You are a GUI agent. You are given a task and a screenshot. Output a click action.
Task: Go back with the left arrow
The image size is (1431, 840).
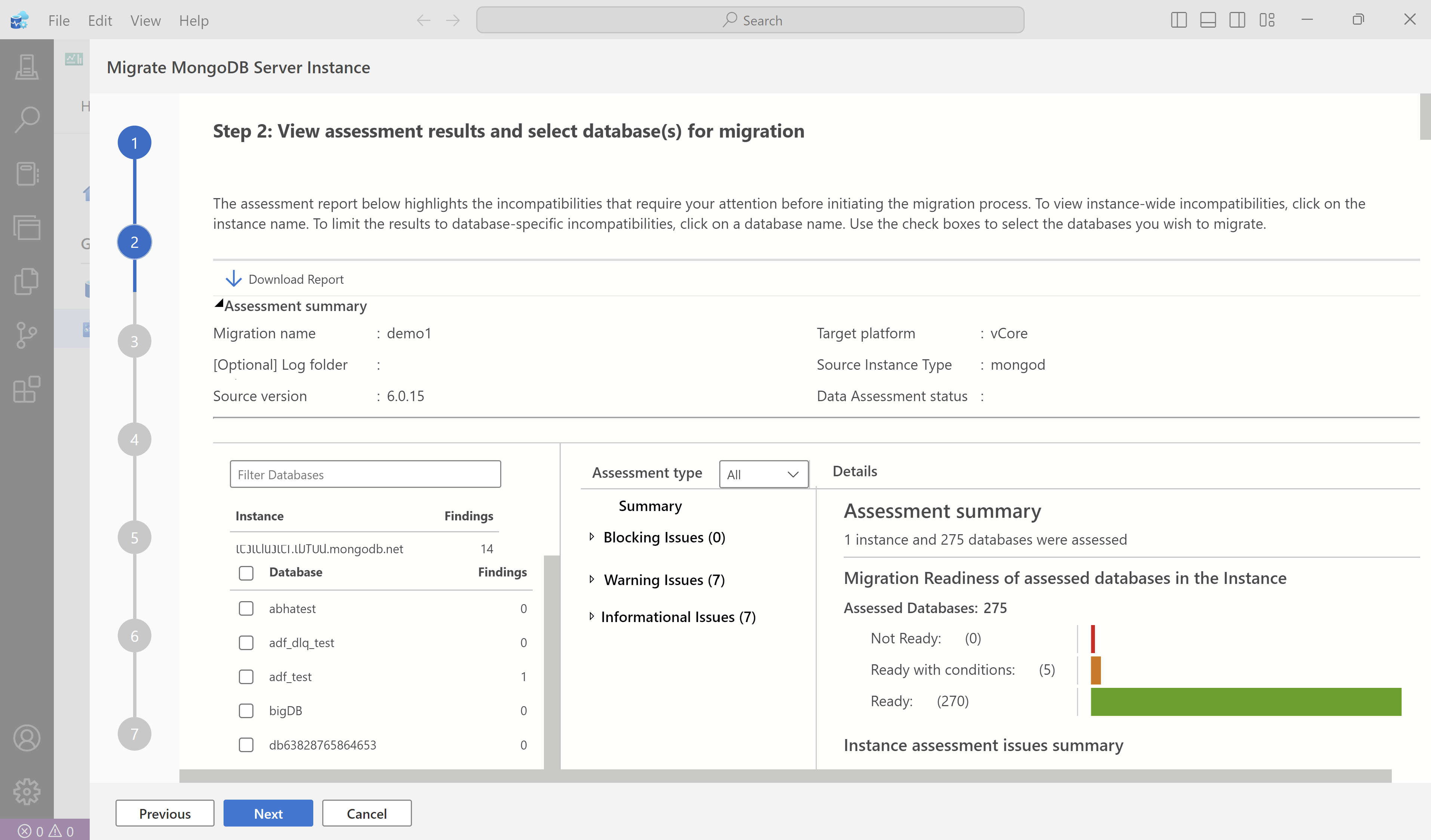coord(424,21)
